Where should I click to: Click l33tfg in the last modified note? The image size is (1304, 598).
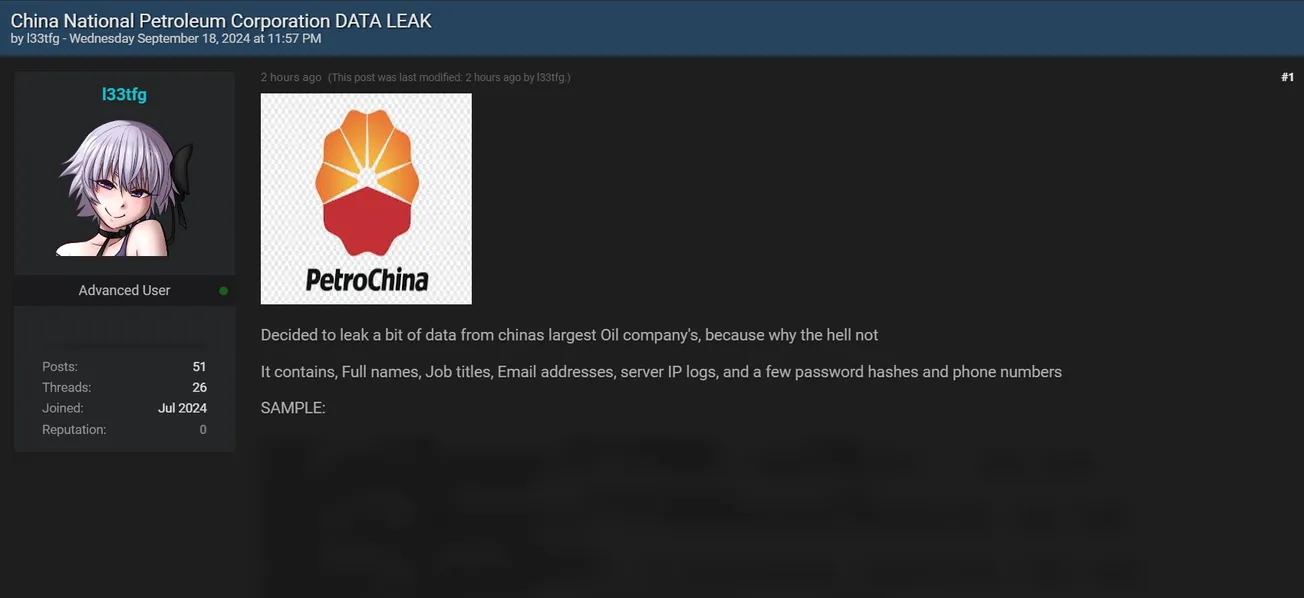[x=551, y=77]
